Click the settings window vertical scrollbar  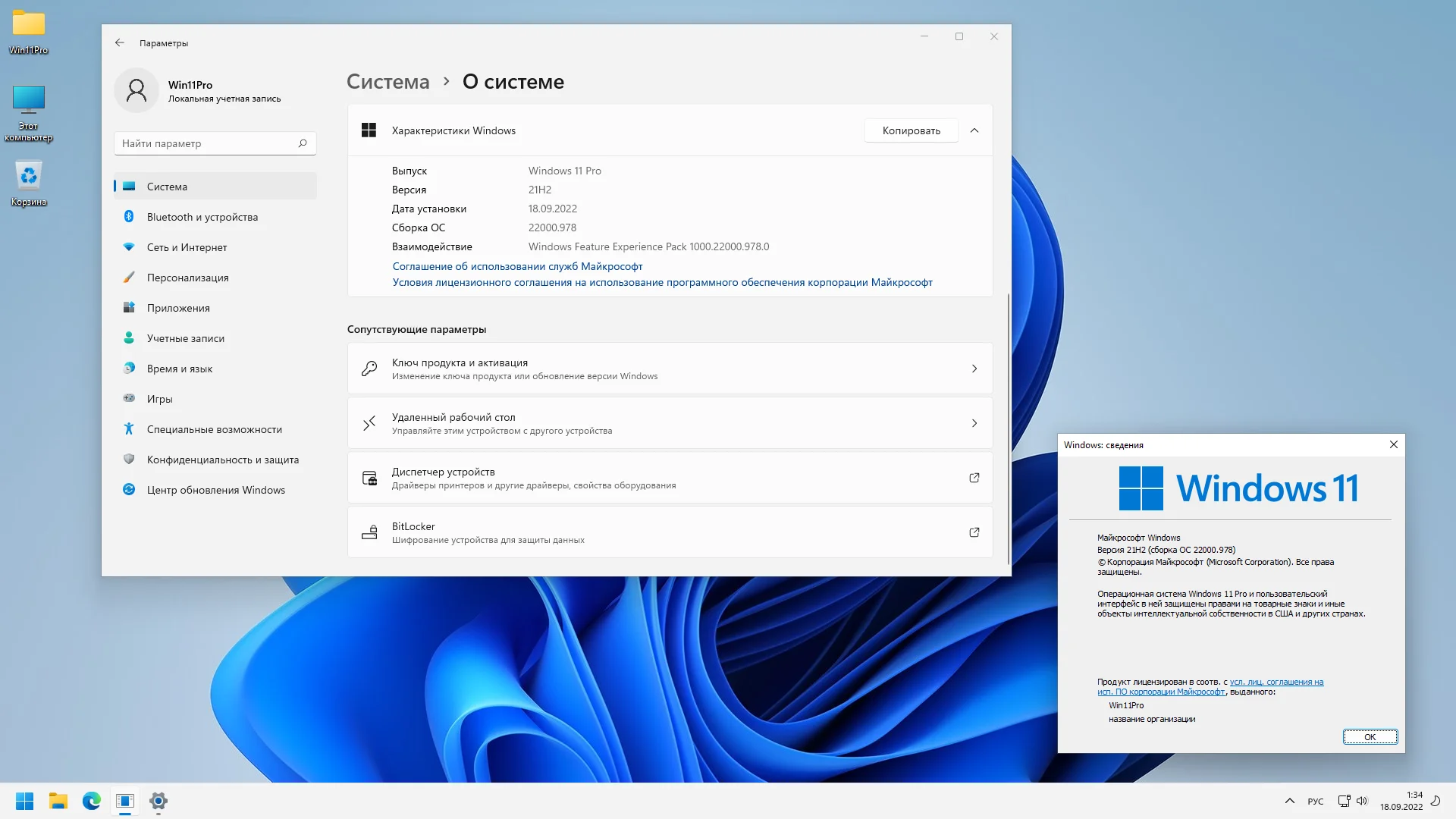tap(1008, 428)
